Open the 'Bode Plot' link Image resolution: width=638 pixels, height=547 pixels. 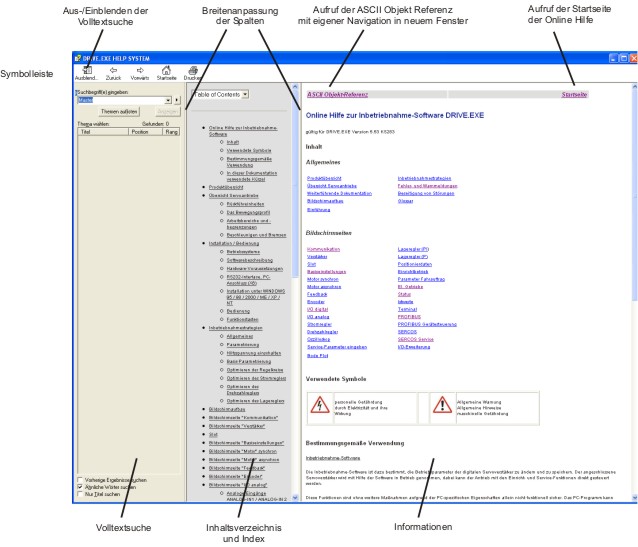coord(317,355)
